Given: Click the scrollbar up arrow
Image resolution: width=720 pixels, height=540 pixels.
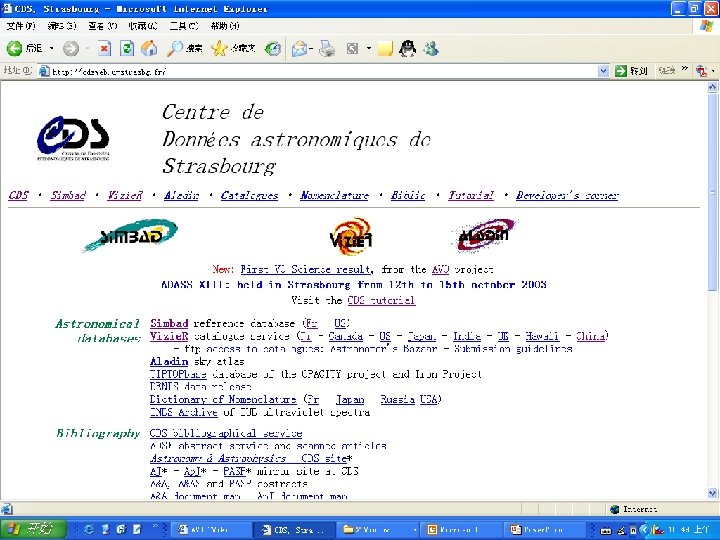Looking at the screenshot, I should [x=712, y=87].
